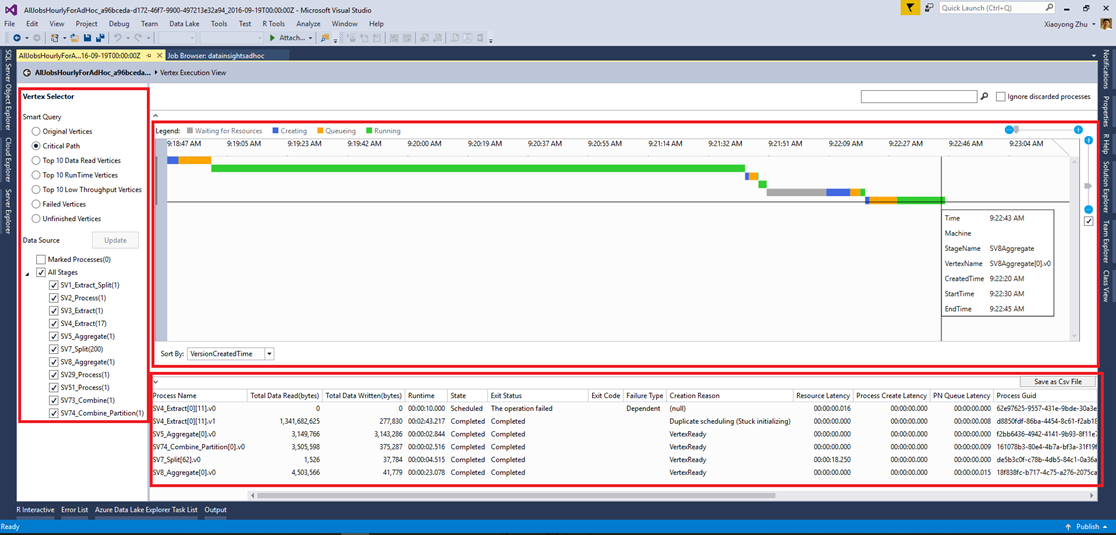Screen dimensions: 1116x535
Task: Open the Cloud Explorer side tab
Action: click(8, 159)
